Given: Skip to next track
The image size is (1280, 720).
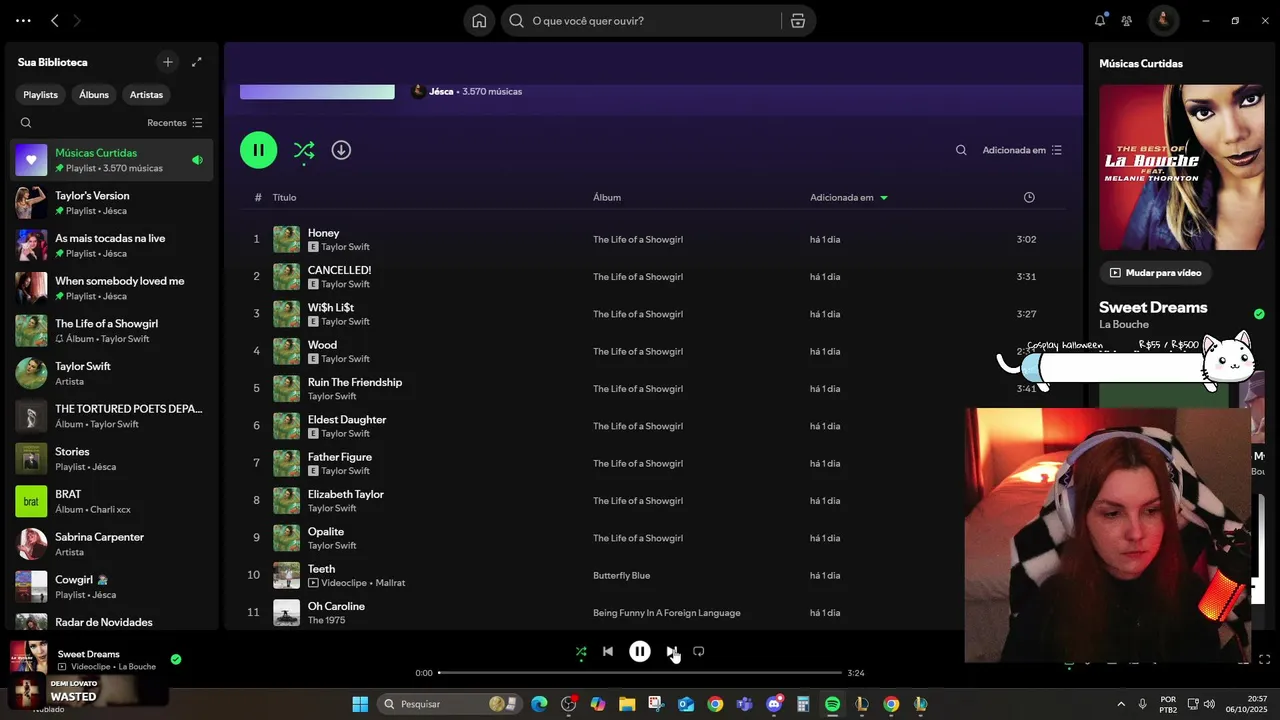Looking at the screenshot, I should 672,652.
